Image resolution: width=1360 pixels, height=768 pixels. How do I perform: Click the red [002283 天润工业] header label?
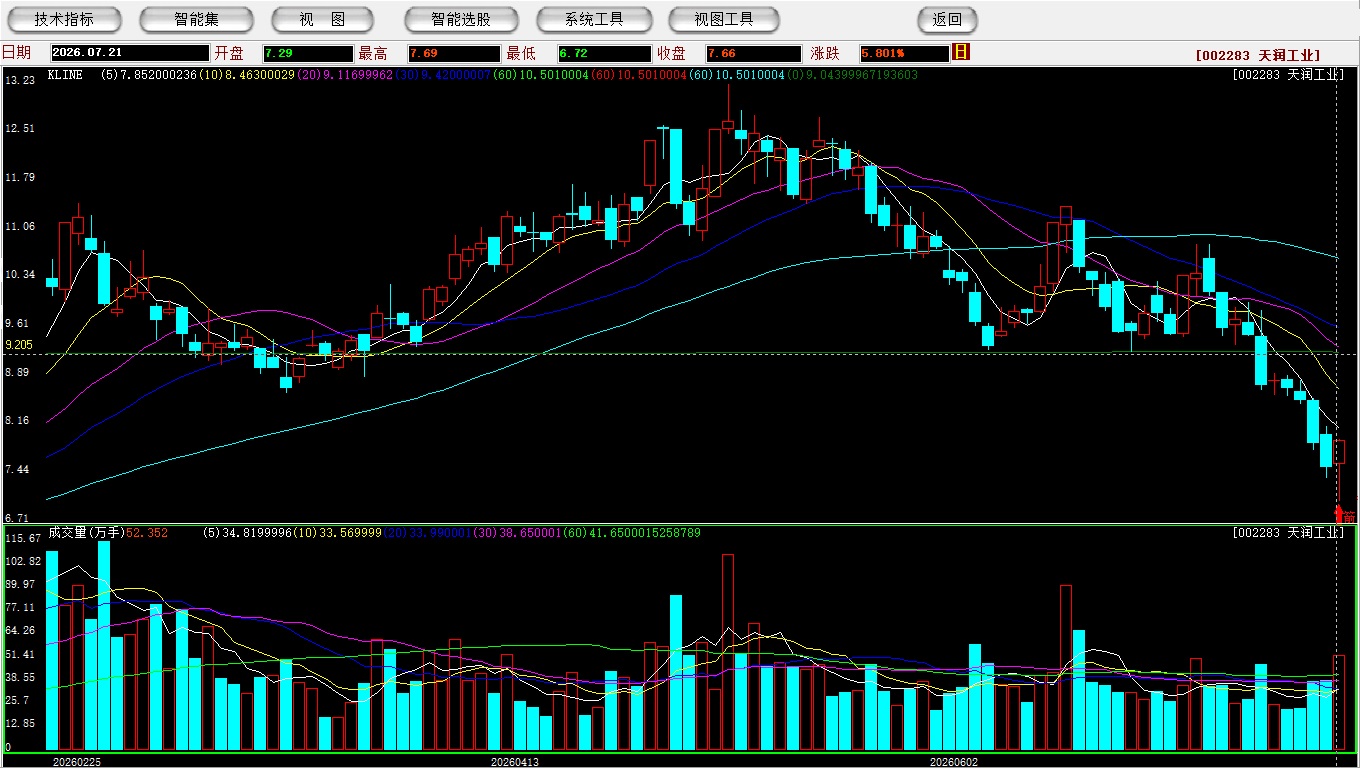[1258, 56]
